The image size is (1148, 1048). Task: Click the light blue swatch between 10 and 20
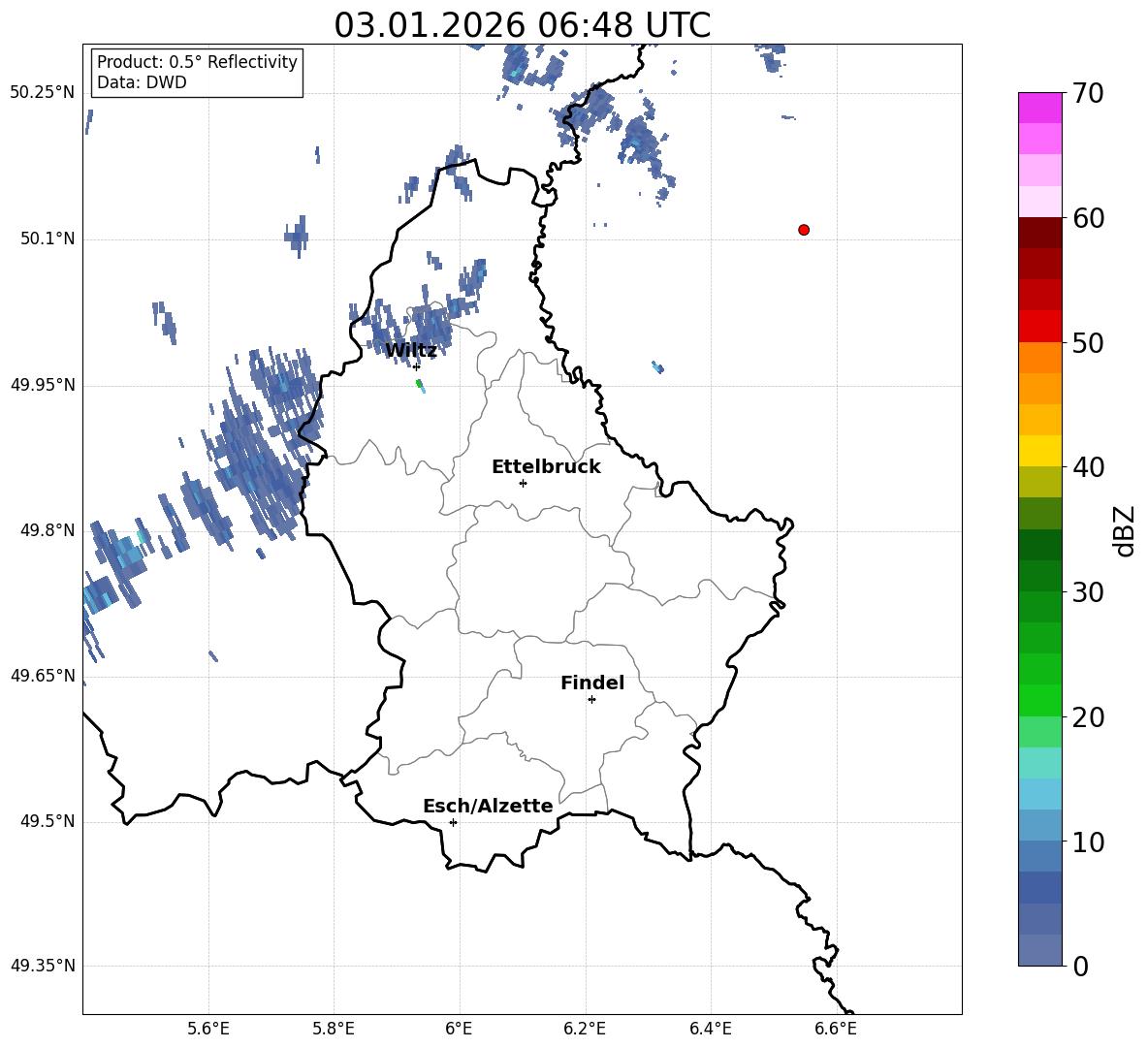(x=1039, y=794)
